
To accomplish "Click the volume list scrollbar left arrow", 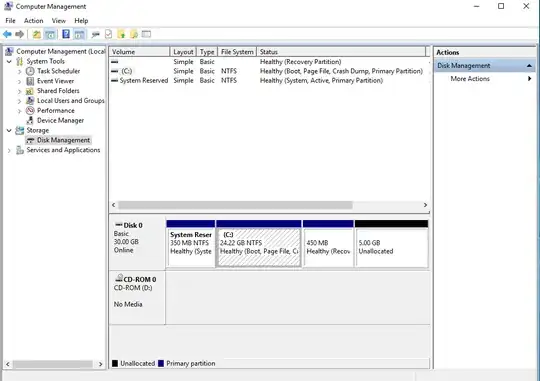I will tap(114, 205).
